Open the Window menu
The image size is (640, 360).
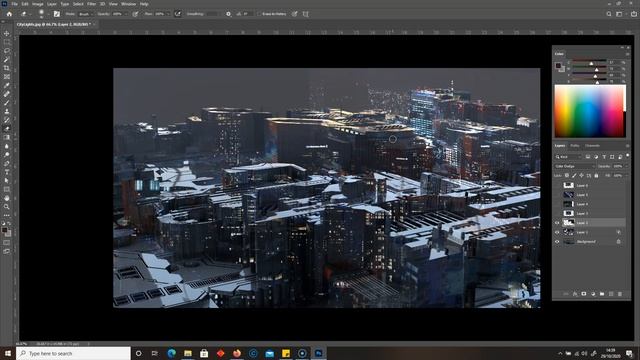(128, 4)
